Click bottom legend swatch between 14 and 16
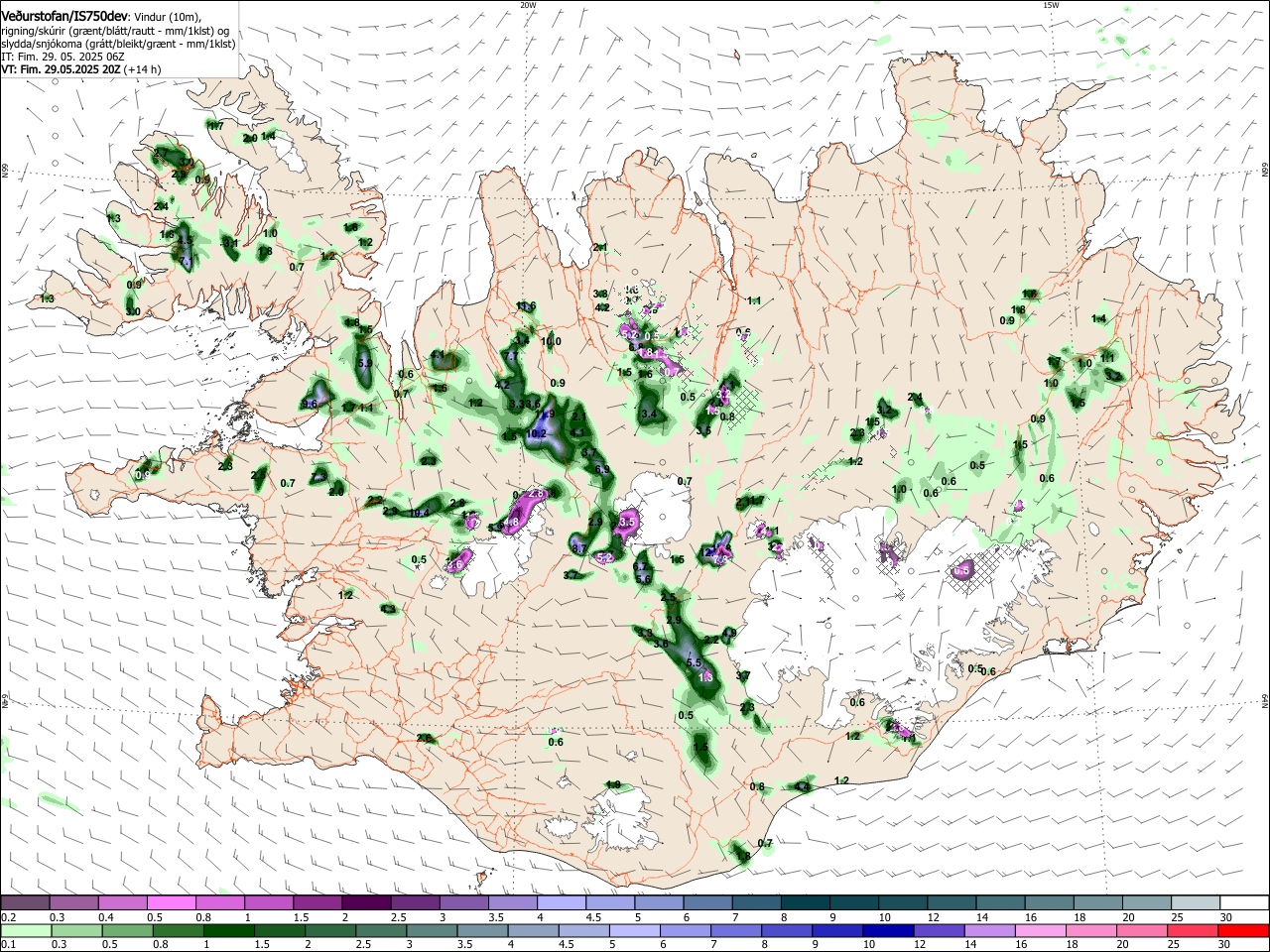 [988, 930]
